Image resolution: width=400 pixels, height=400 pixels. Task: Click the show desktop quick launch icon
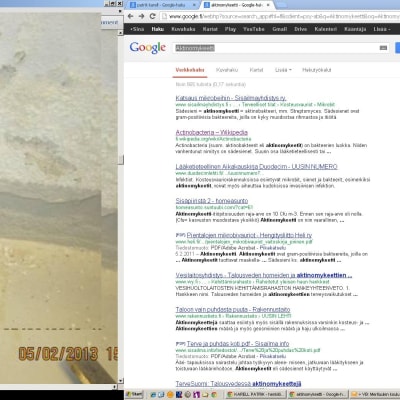(x=161, y=395)
